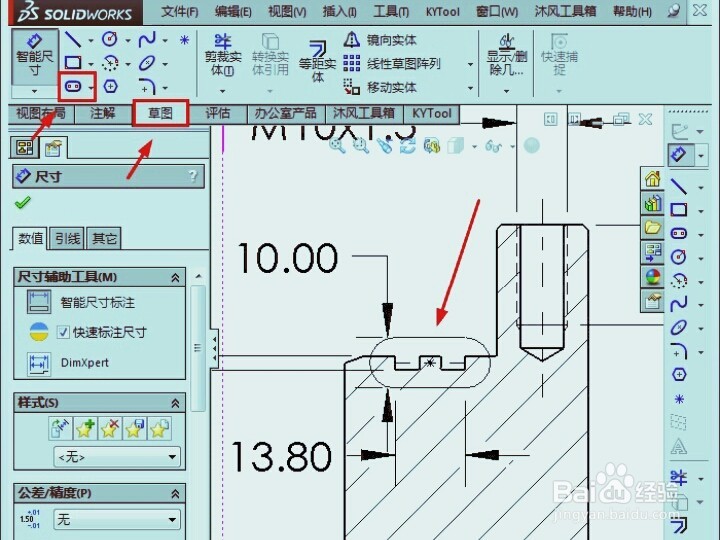Click Move Entities (移动实体)
720x540 pixels.
click(380, 87)
